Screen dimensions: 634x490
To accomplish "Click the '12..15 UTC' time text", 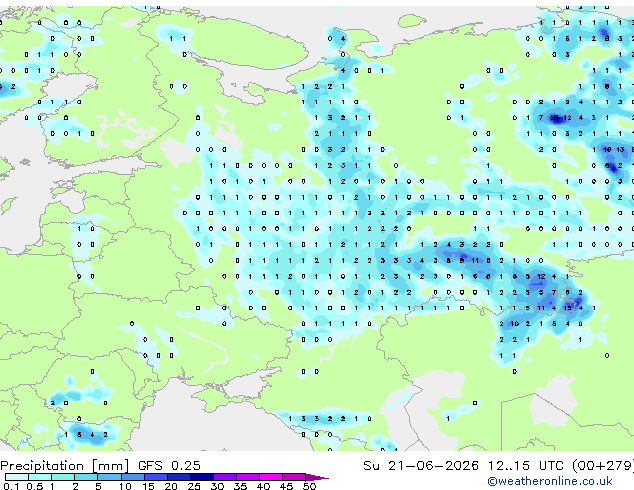I will click(526, 466).
